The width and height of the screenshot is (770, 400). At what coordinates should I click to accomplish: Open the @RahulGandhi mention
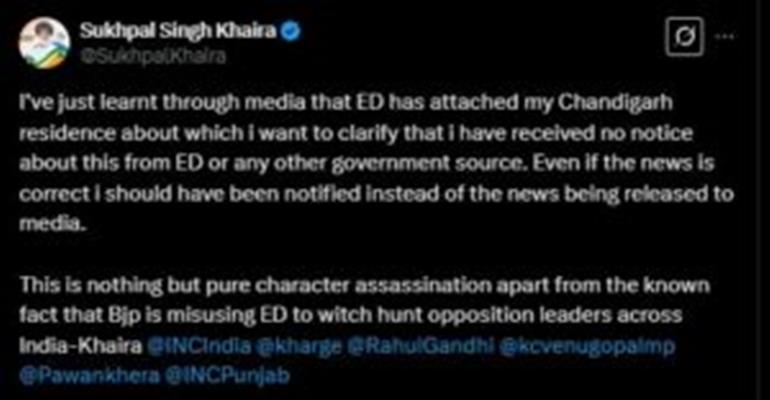pyautogui.click(x=420, y=346)
